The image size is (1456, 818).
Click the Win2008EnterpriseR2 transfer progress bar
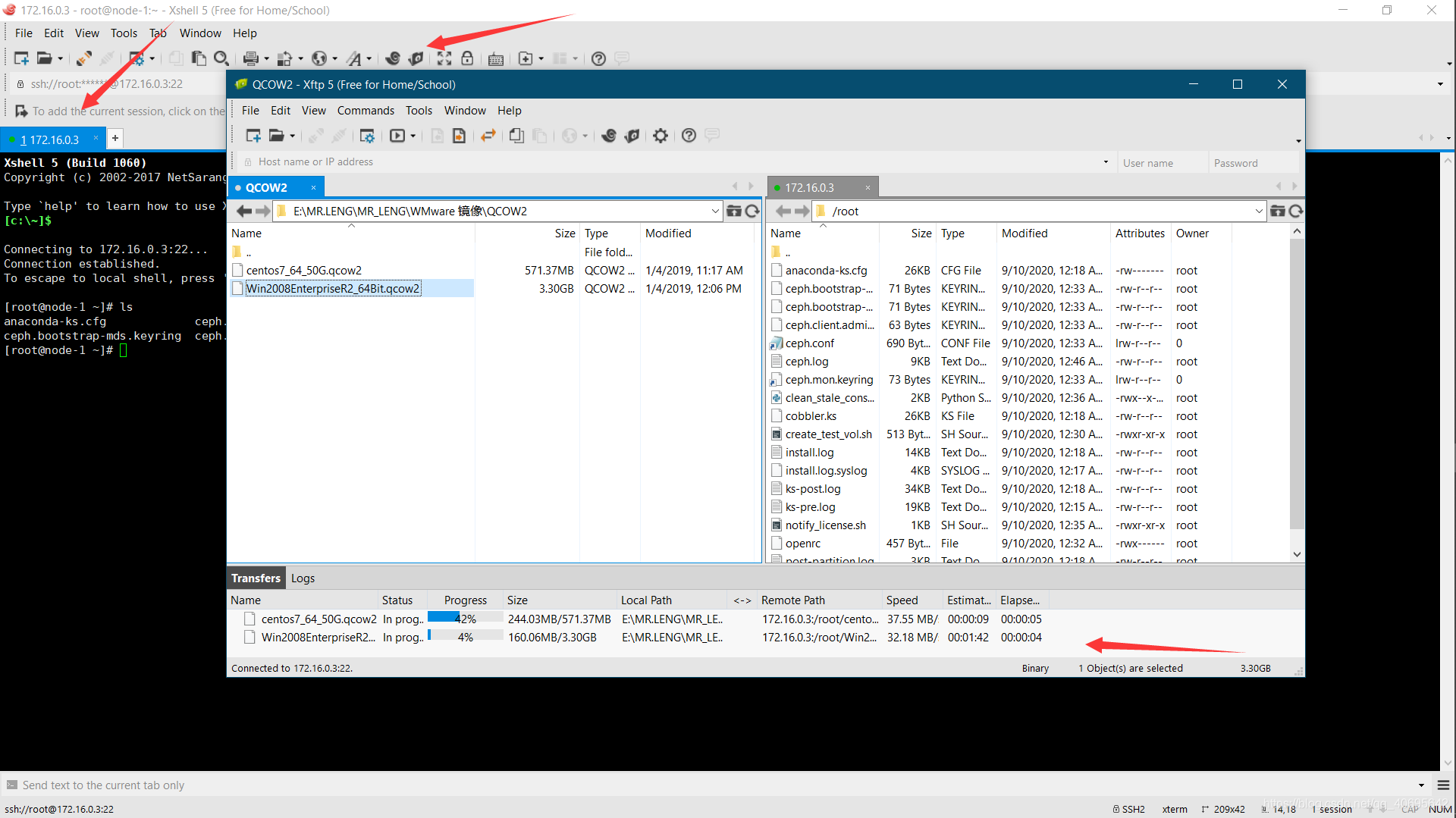point(466,637)
